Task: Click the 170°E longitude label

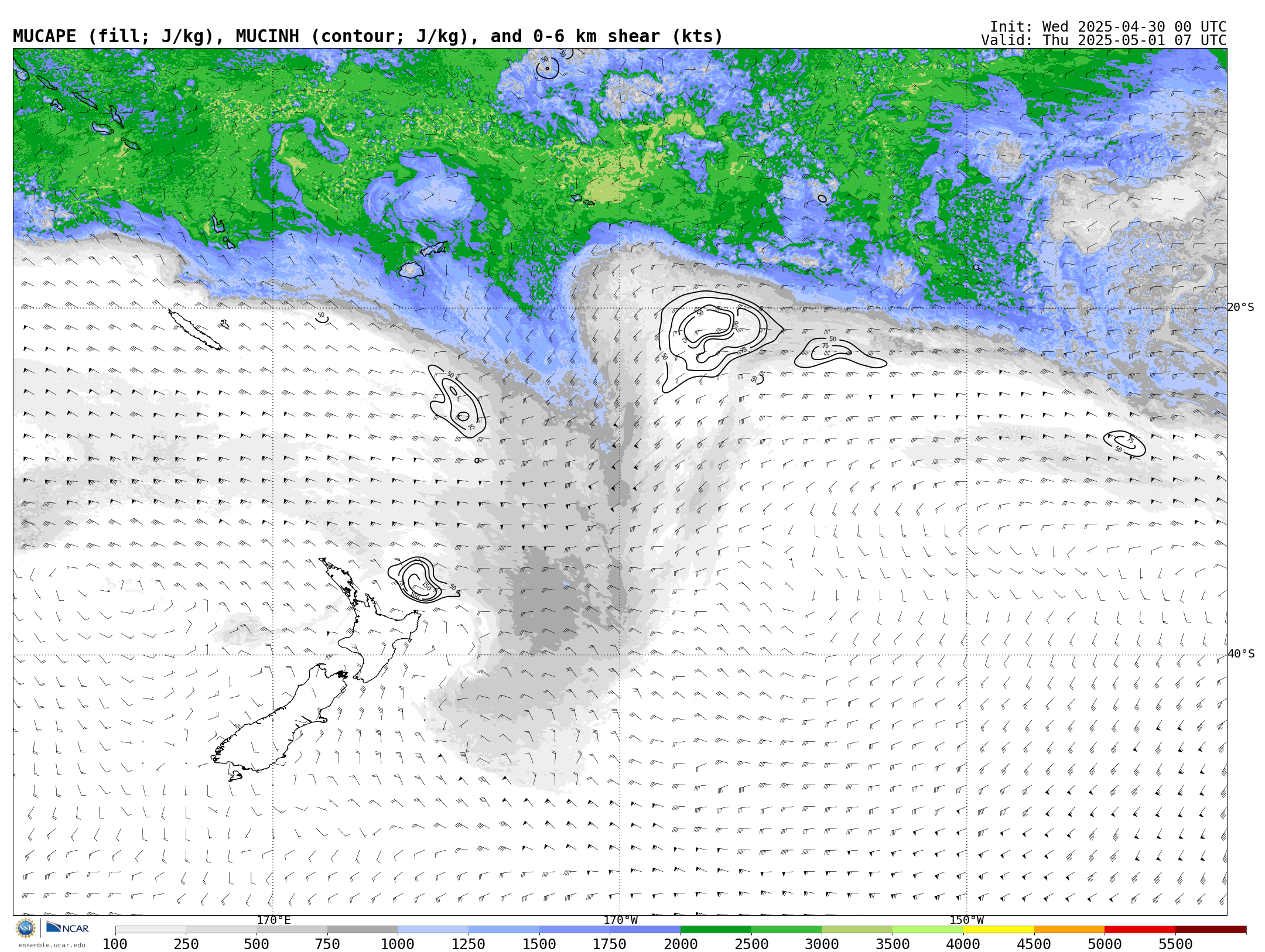Action: tap(273, 920)
